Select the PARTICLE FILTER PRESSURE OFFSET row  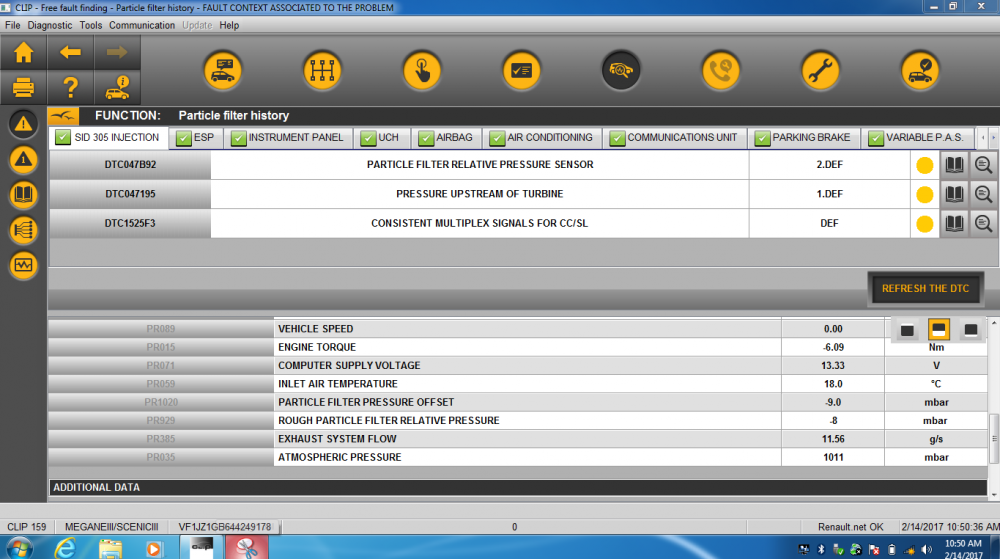(518, 402)
